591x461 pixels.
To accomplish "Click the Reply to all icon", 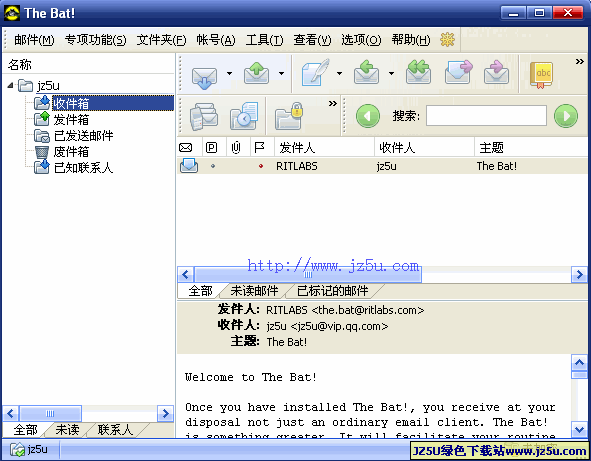I will 418,72.
